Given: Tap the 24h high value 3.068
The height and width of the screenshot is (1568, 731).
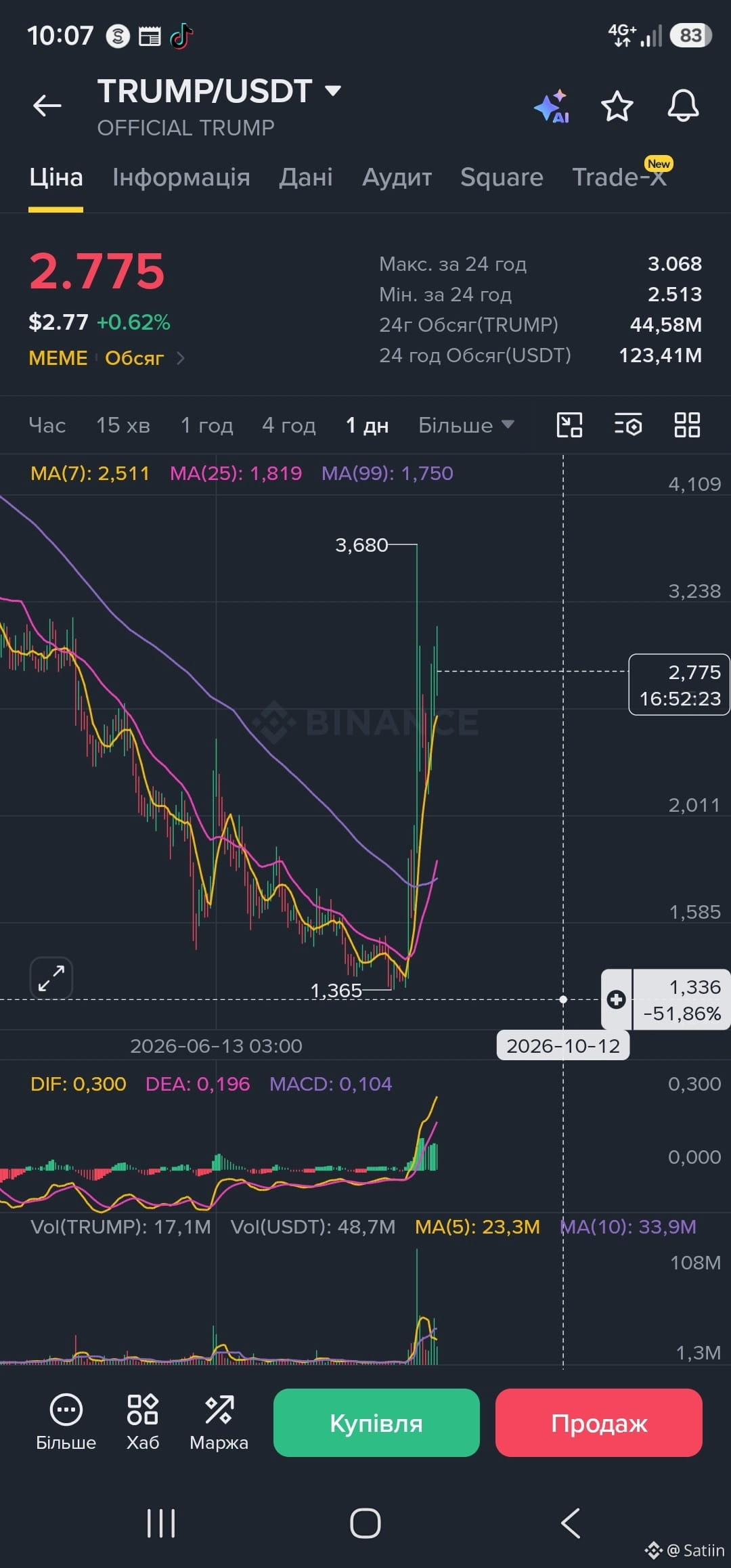Looking at the screenshot, I should [x=675, y=263].
